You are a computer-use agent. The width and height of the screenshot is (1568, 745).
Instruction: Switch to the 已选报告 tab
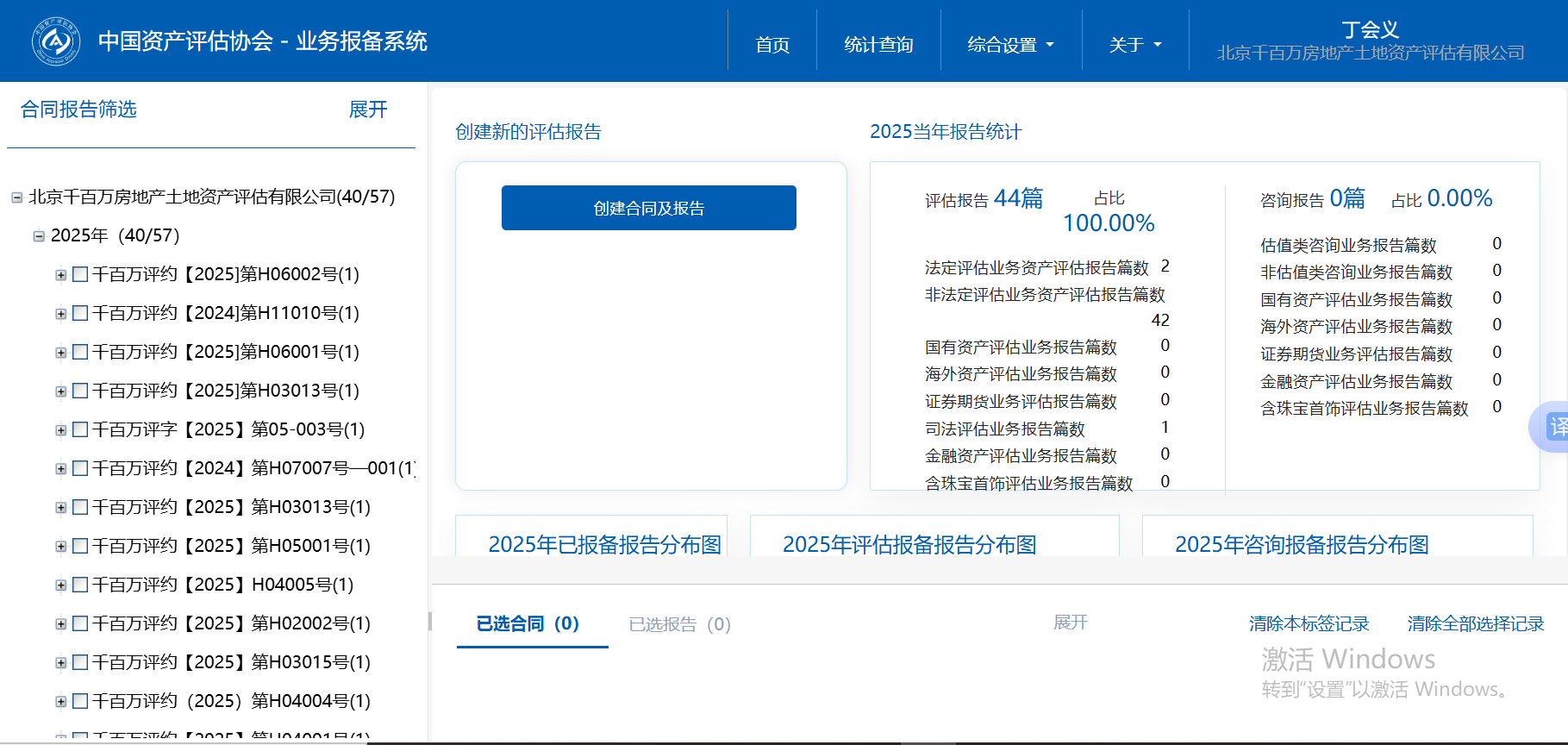pos(679,624)
